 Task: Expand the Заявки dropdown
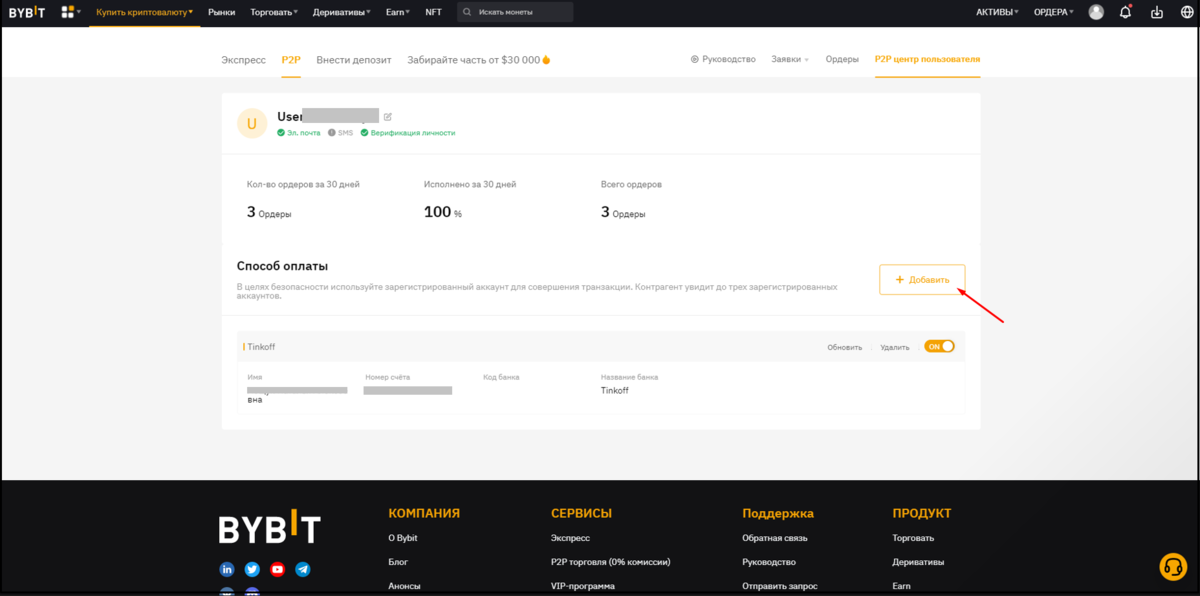tap(789, 59)
